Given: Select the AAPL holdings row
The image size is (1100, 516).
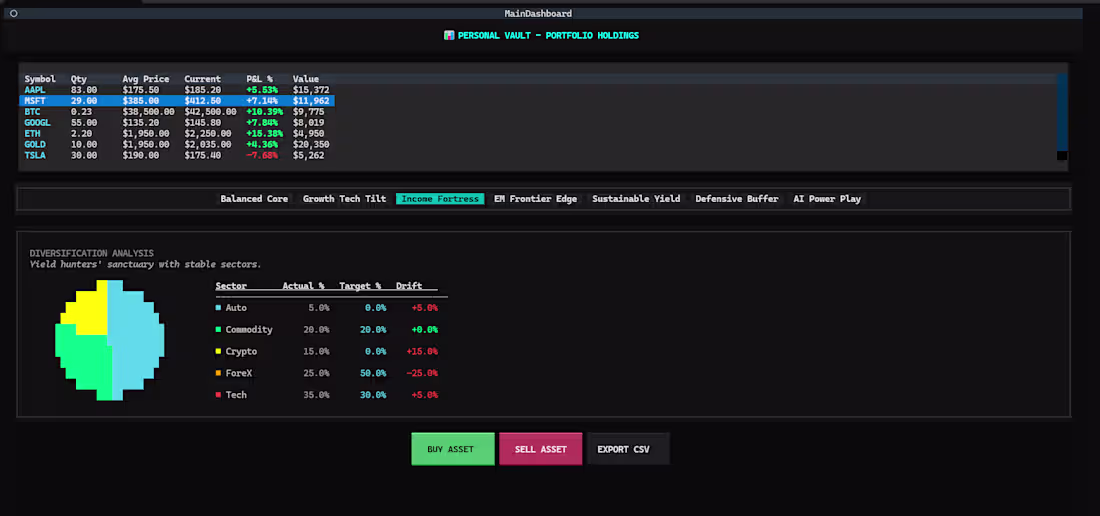Looking at the screenshot, I should pyautogui.click(x=177, y=90).
